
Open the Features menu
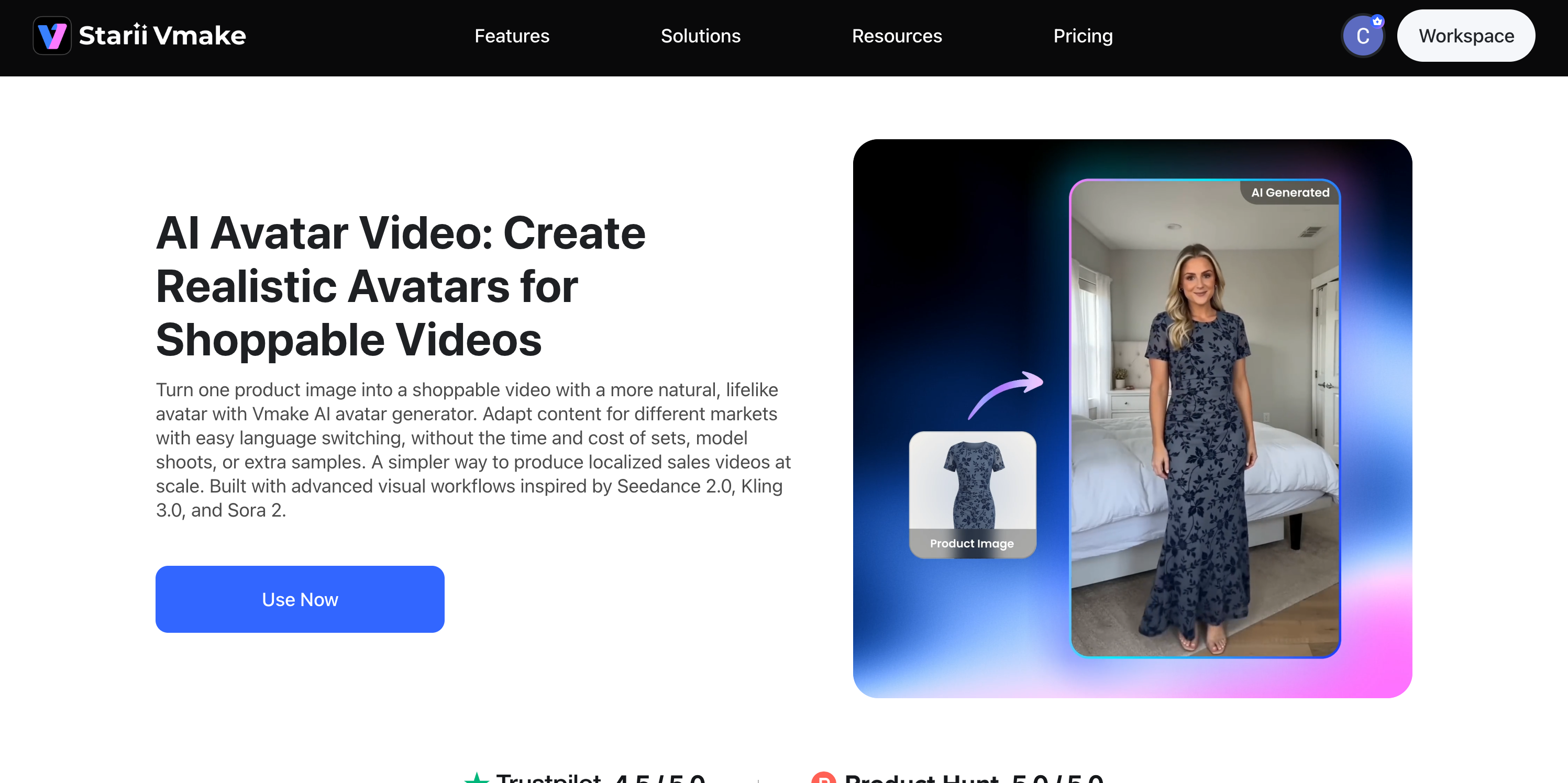pos(512,36)
